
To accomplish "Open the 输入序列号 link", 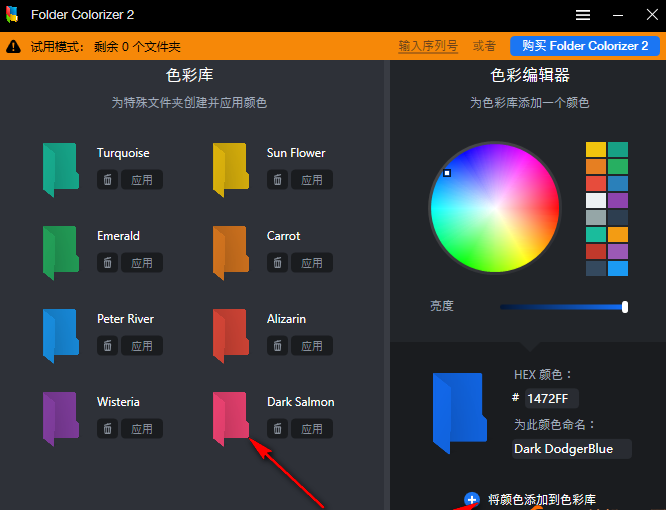I will pos(428,46).
